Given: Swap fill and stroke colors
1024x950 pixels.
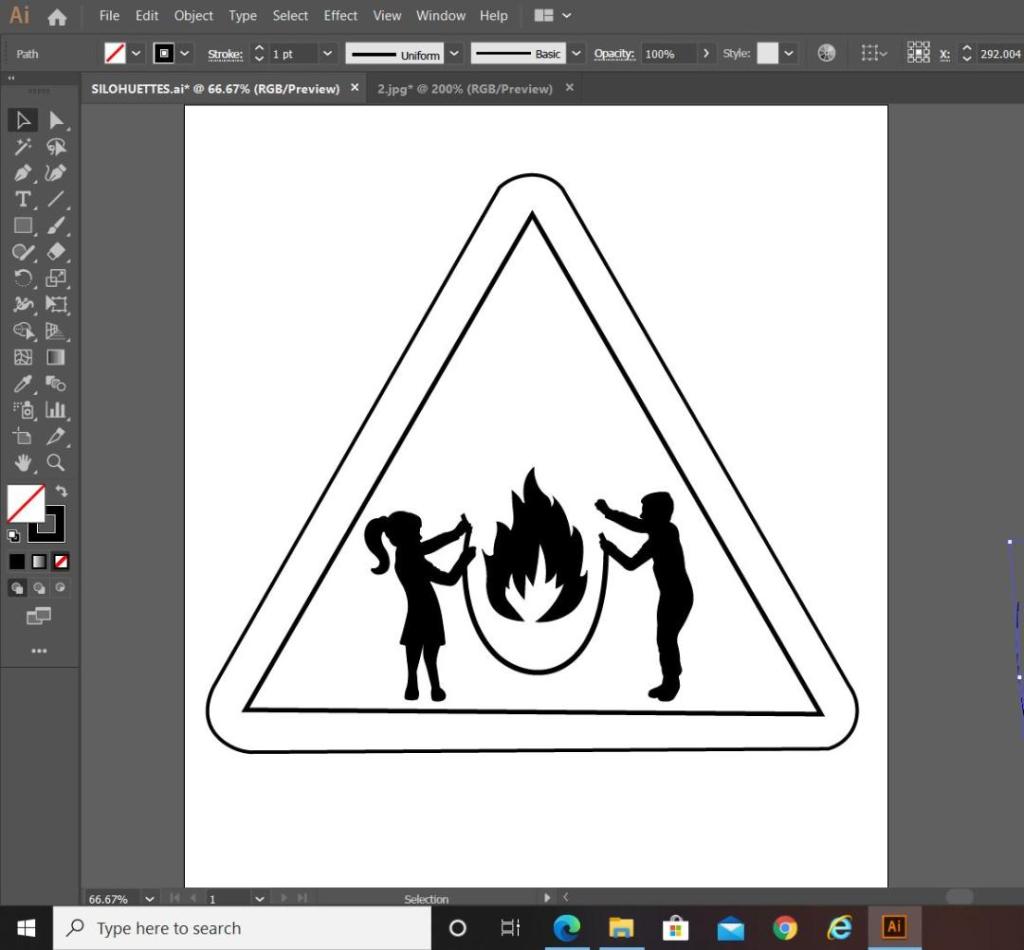Looking at the screenshot, I should [61, 491].
